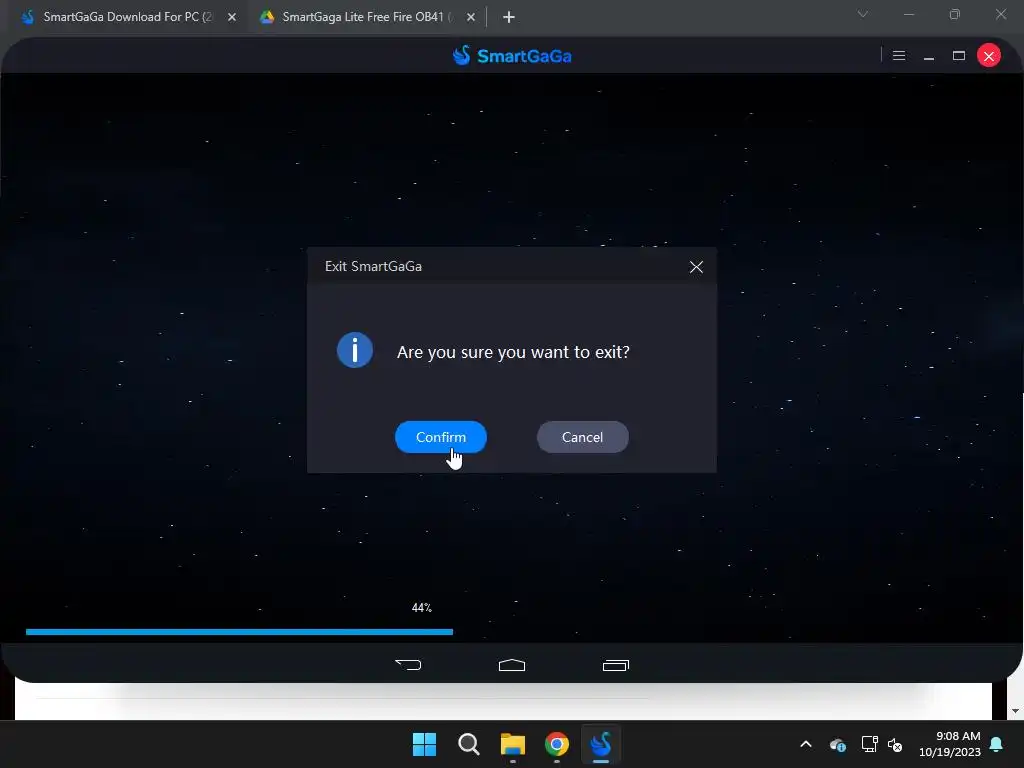This screenshot has height=768, width=1024.
Task: Open Google Chrome from the taskbar
Action: point(557,744)
